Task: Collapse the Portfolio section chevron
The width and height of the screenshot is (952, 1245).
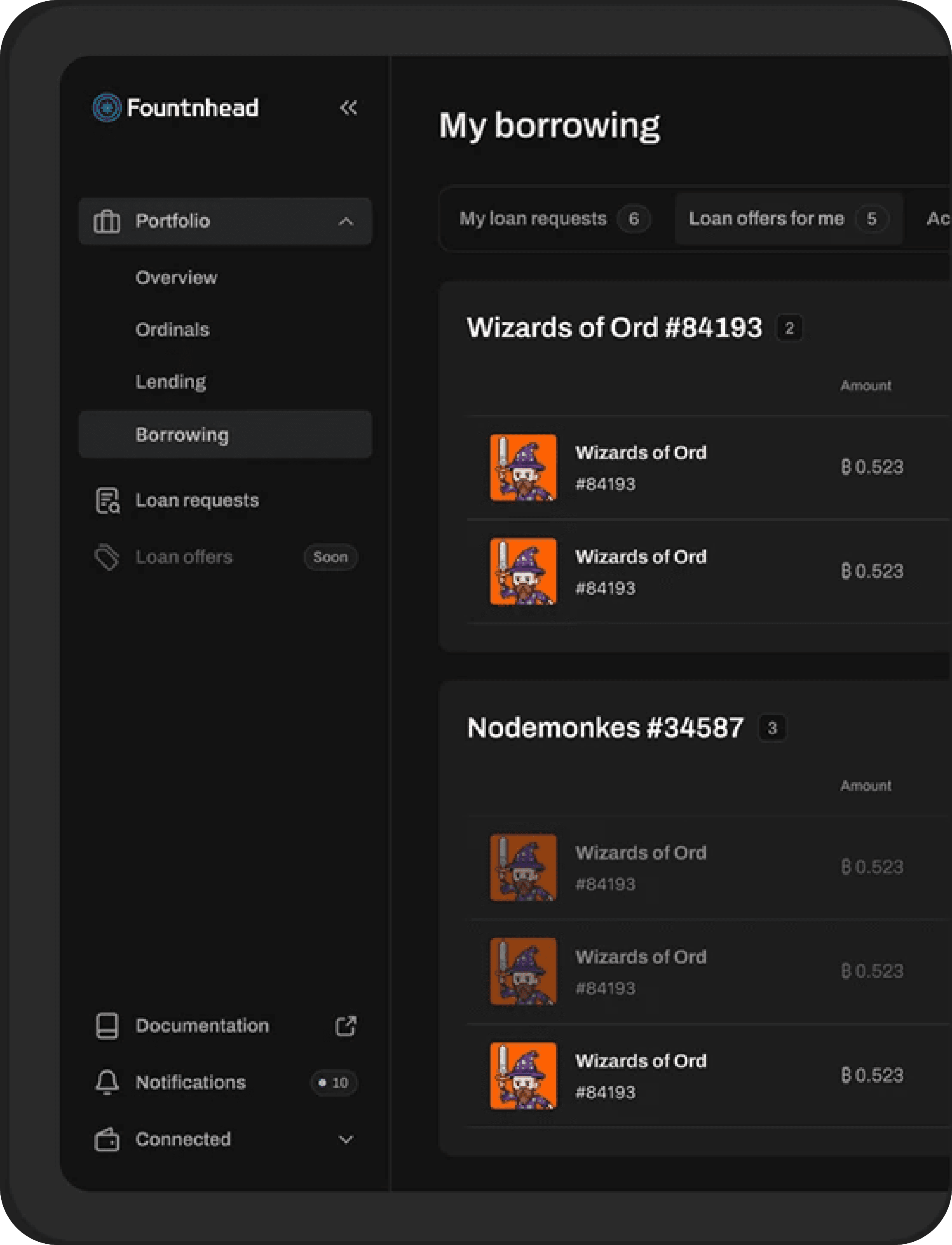Action: tap(346, 221)
